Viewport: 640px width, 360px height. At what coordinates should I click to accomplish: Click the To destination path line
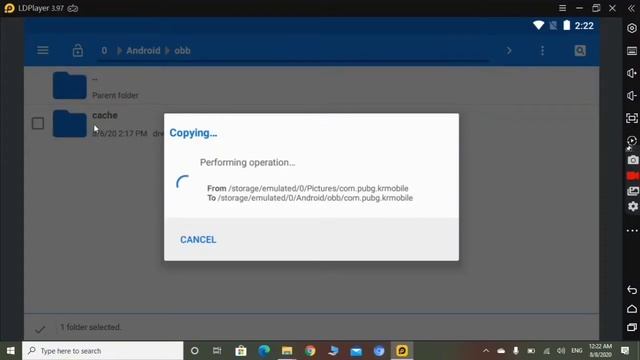[310, 198]
